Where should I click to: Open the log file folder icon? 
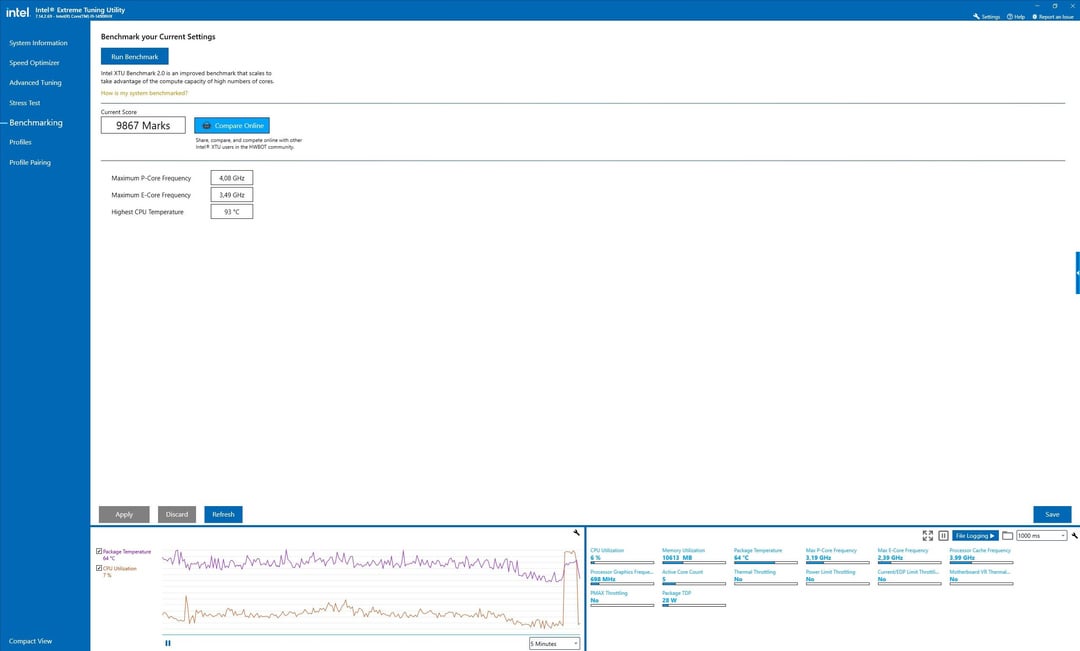tap(1007, 536)
